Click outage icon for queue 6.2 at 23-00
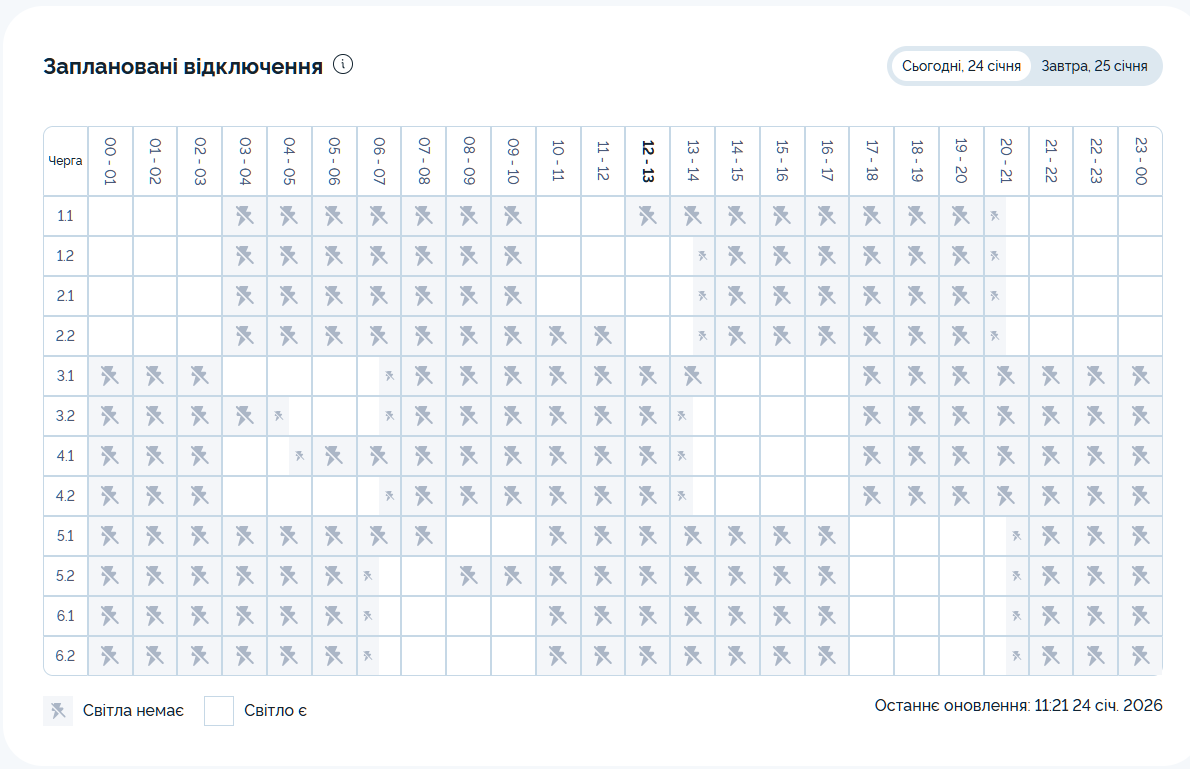Viewport: 1190px width, 769px height. coord(1140,655)
